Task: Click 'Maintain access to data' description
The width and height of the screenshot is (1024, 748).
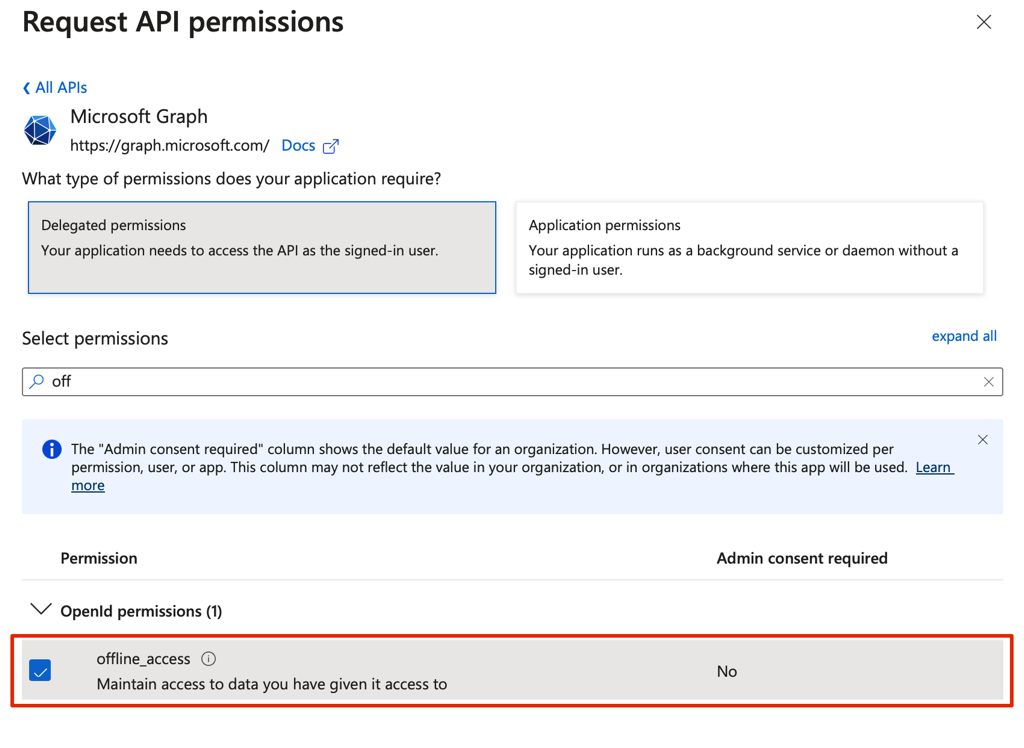Action: [272, 684]
